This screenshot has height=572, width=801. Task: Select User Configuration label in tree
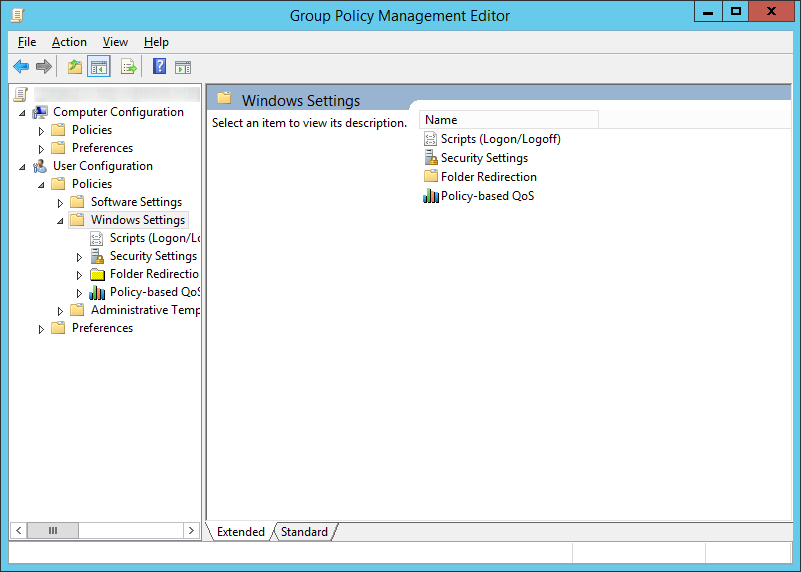103,166
